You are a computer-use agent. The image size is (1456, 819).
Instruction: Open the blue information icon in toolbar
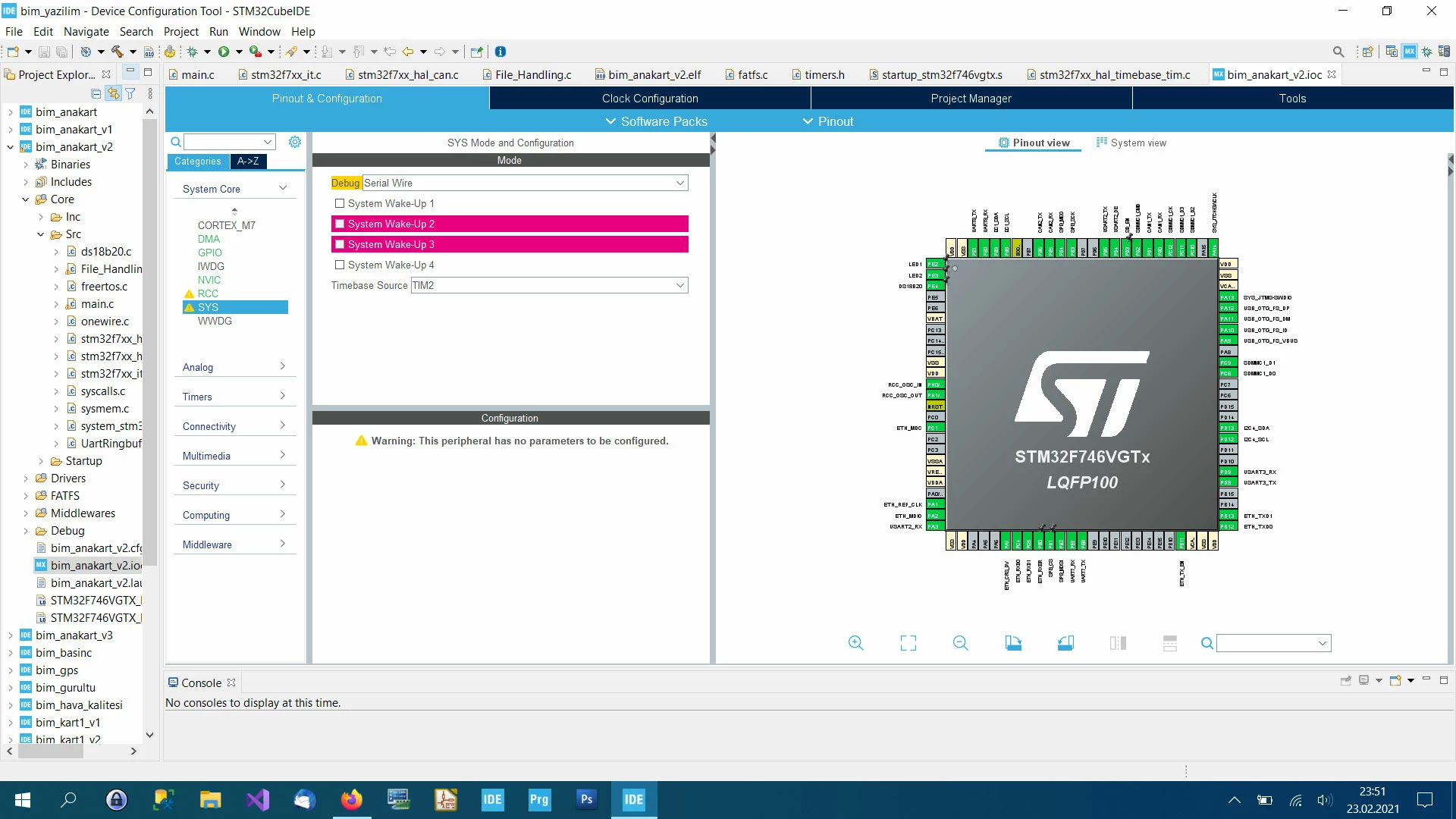(x=500, y=52)
